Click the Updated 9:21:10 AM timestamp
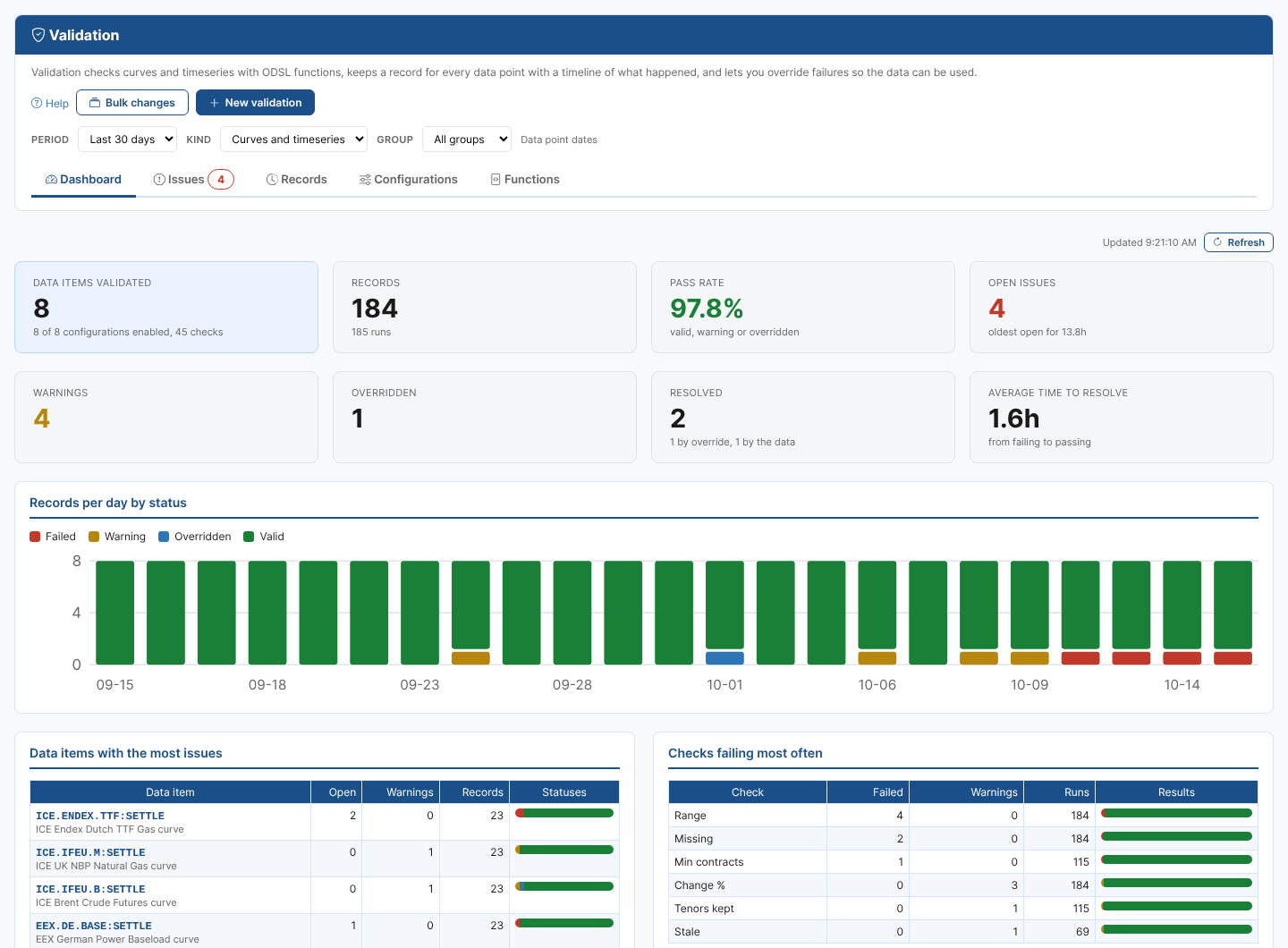1288x948 pixels. [x=1149, y=242]
